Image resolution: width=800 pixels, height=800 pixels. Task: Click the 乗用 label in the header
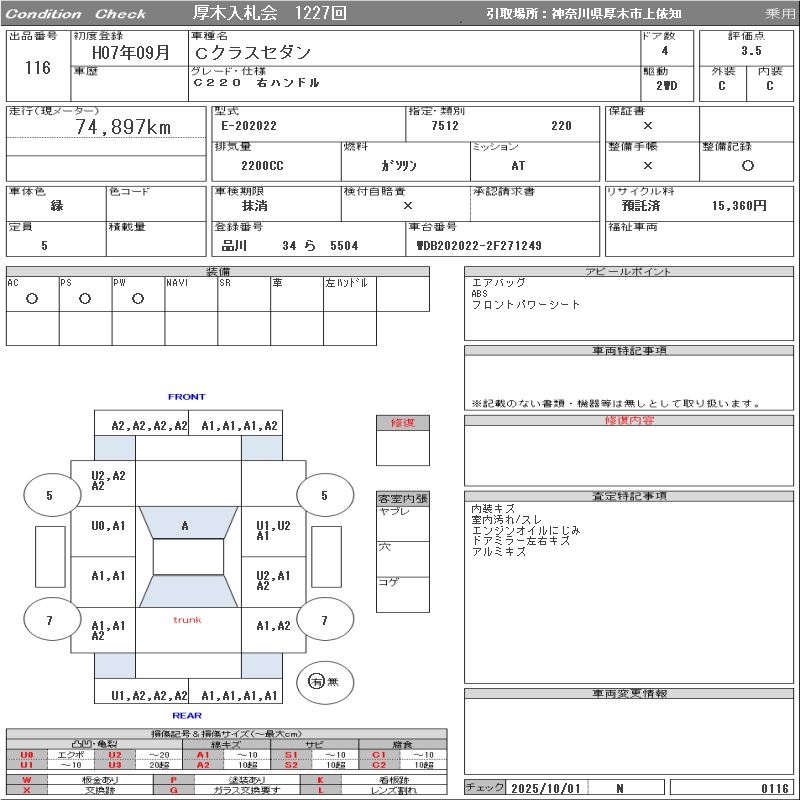(779, 13)
